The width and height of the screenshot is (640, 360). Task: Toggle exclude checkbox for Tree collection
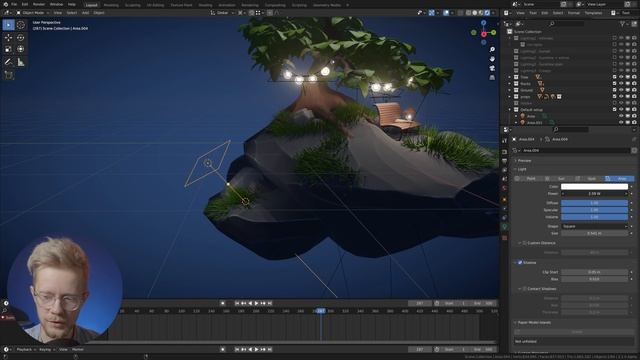[x=615, y=77]
